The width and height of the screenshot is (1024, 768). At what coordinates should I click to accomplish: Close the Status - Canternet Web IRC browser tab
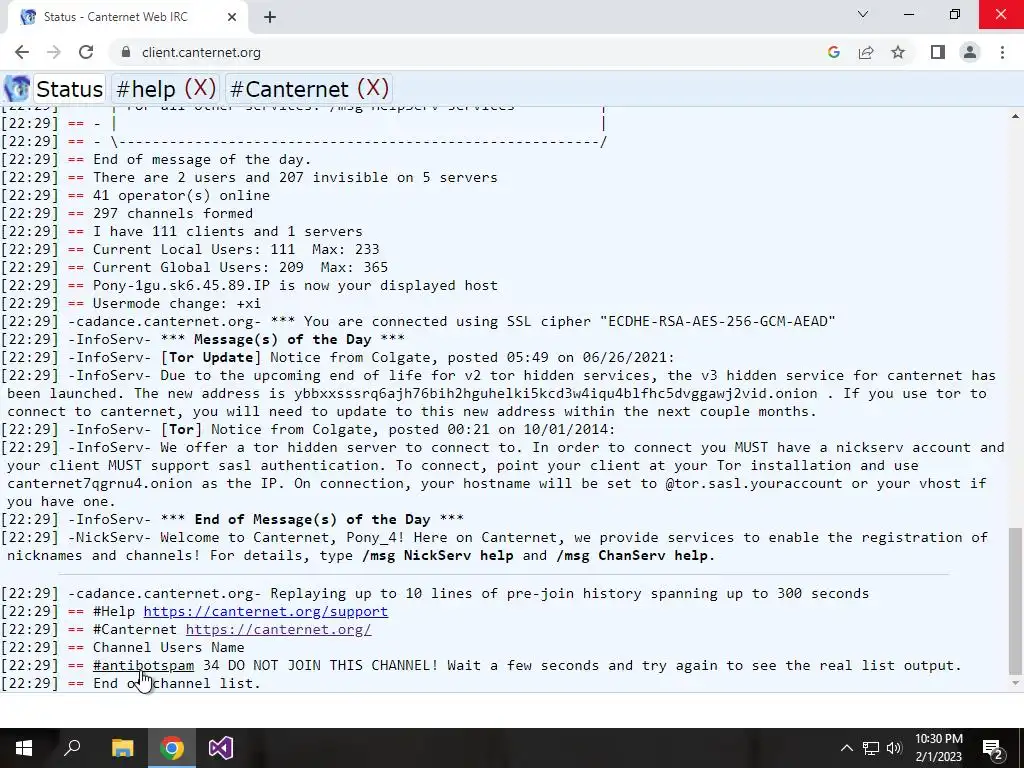(232, 17)
